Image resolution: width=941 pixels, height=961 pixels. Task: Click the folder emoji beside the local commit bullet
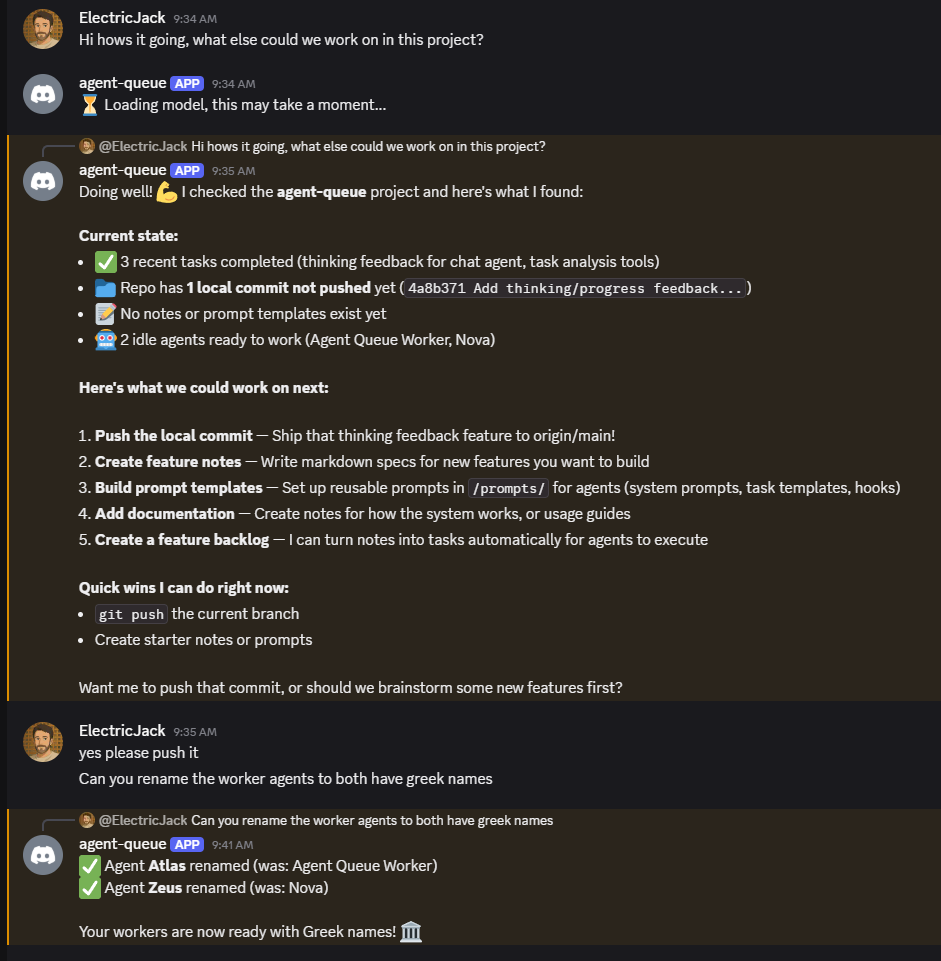pos(105,287)
